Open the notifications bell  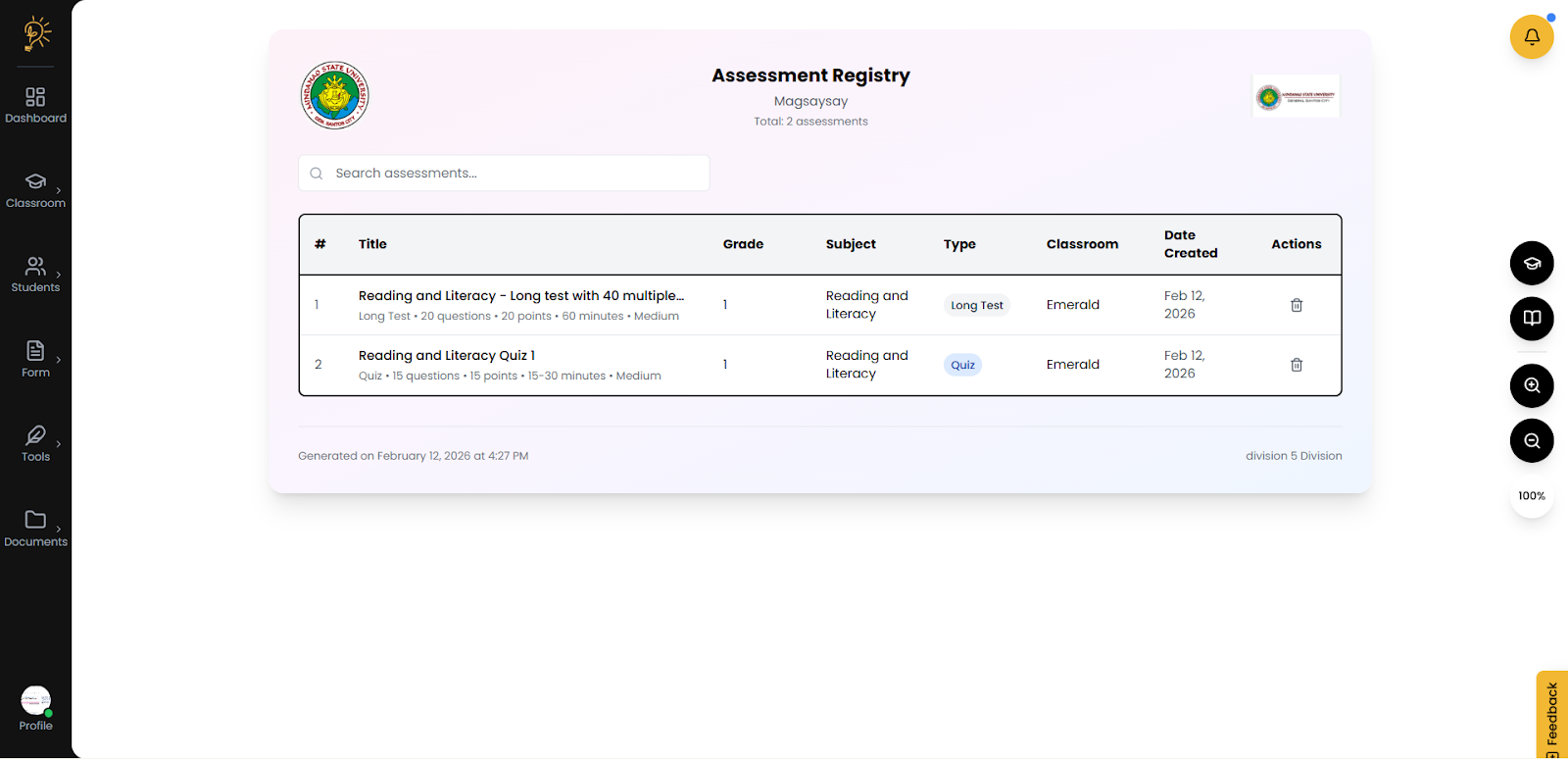pyautogui.click(x=1531, y=37)
